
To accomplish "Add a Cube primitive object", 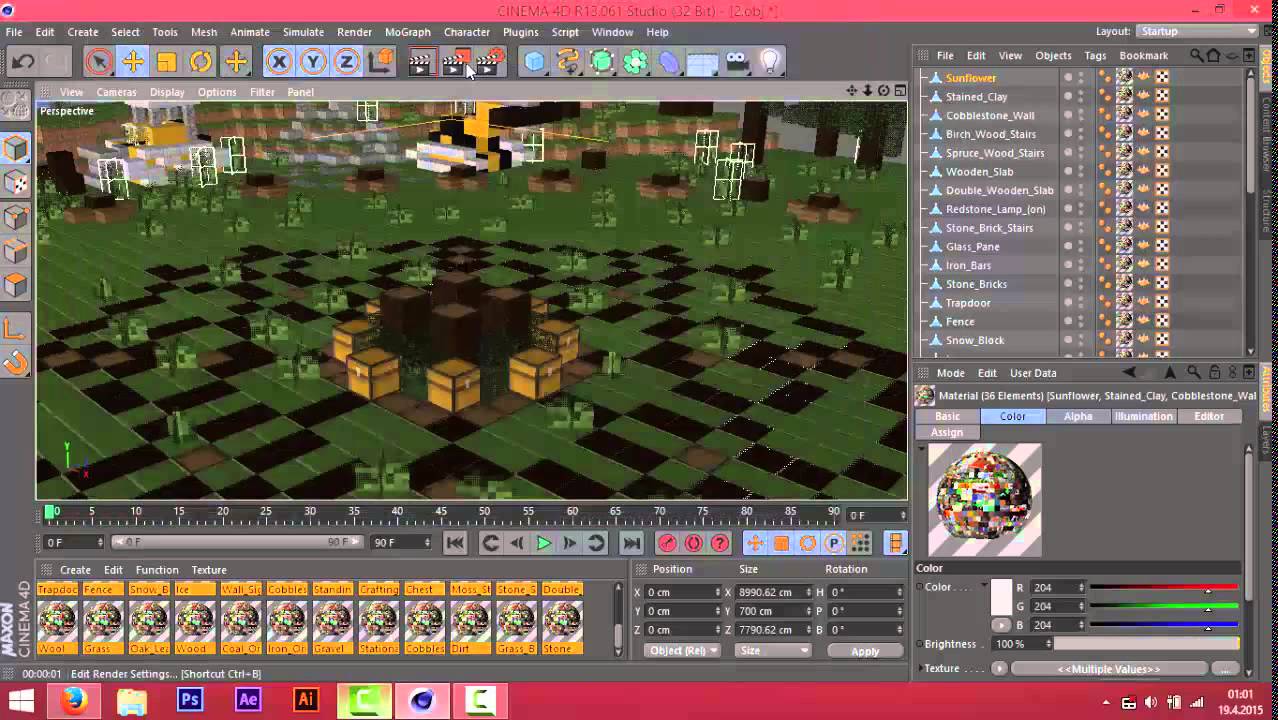I will tap(535, 62).
